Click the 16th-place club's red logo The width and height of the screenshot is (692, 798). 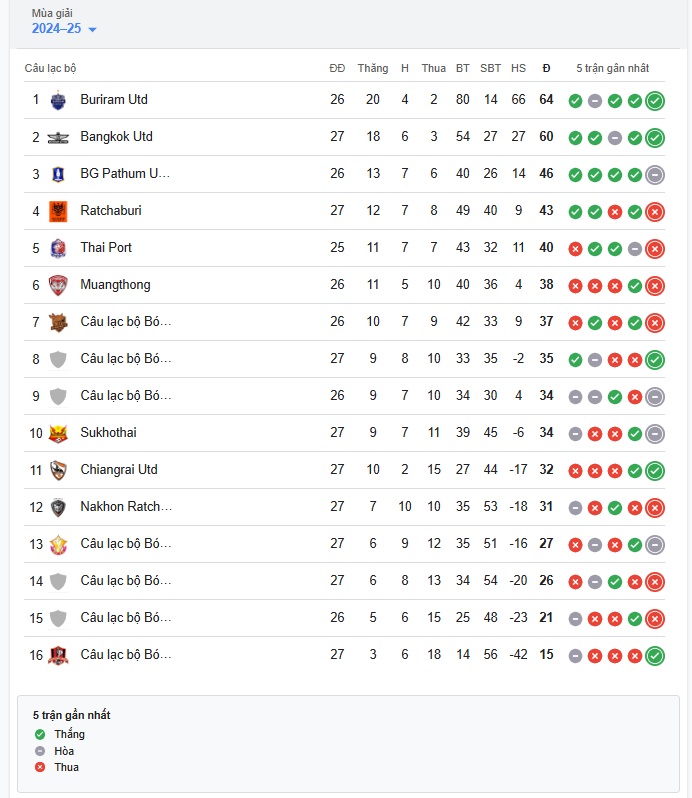(58, 655)
